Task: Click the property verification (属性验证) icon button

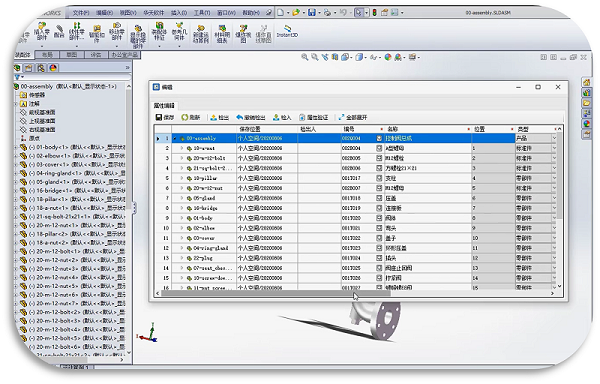Action: click(x=314, y=117)
